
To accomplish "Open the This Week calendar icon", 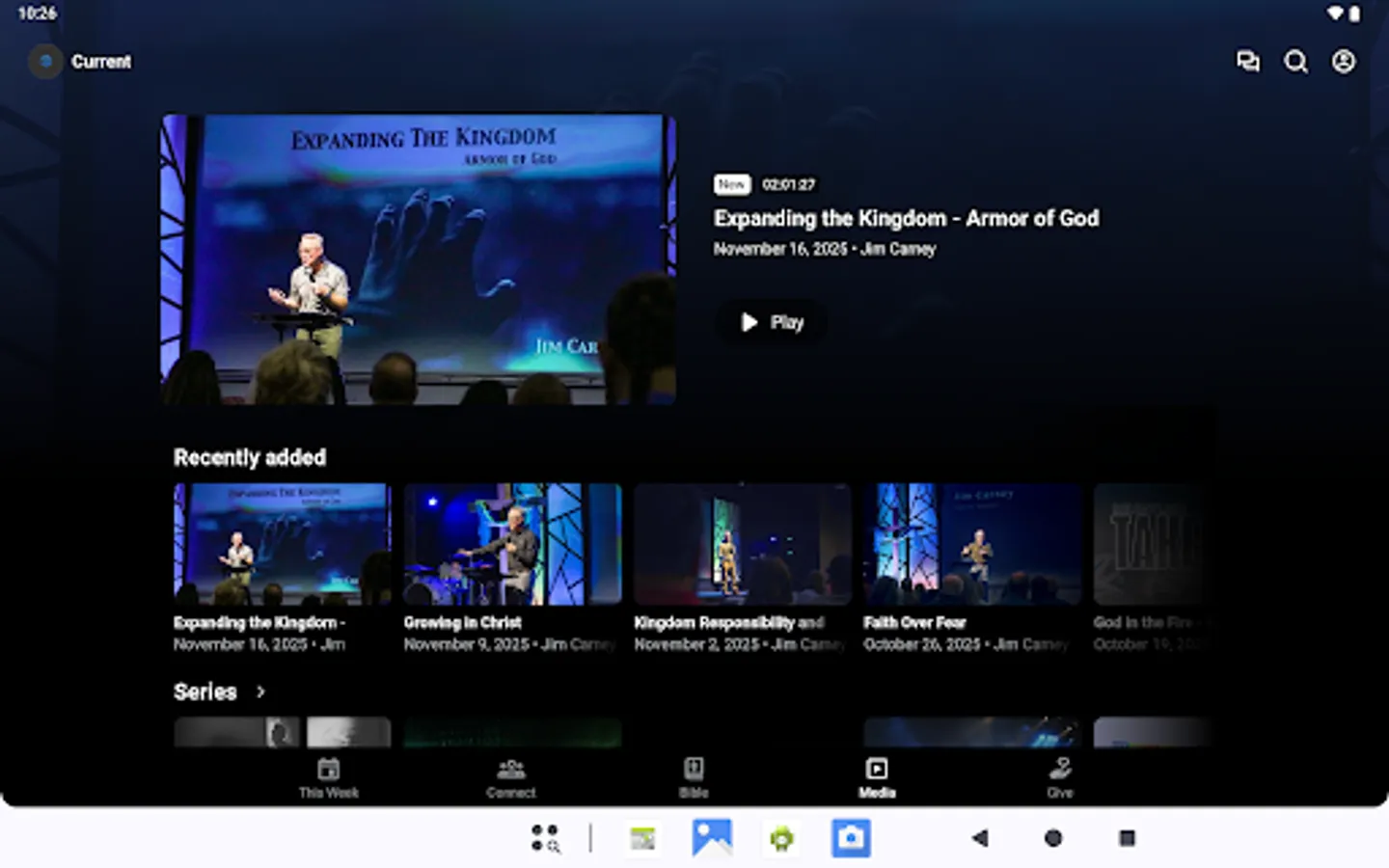I will [328, 769].
